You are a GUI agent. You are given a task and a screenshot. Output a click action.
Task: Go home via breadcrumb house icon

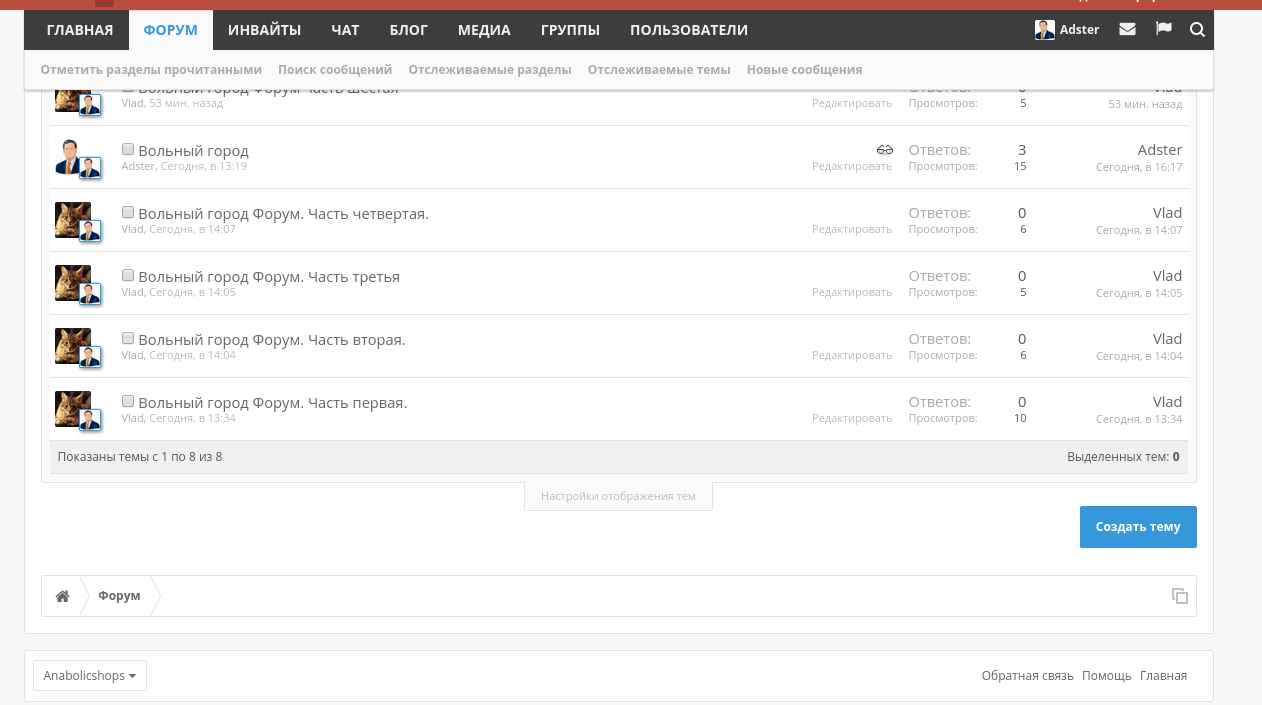[63, 596]
